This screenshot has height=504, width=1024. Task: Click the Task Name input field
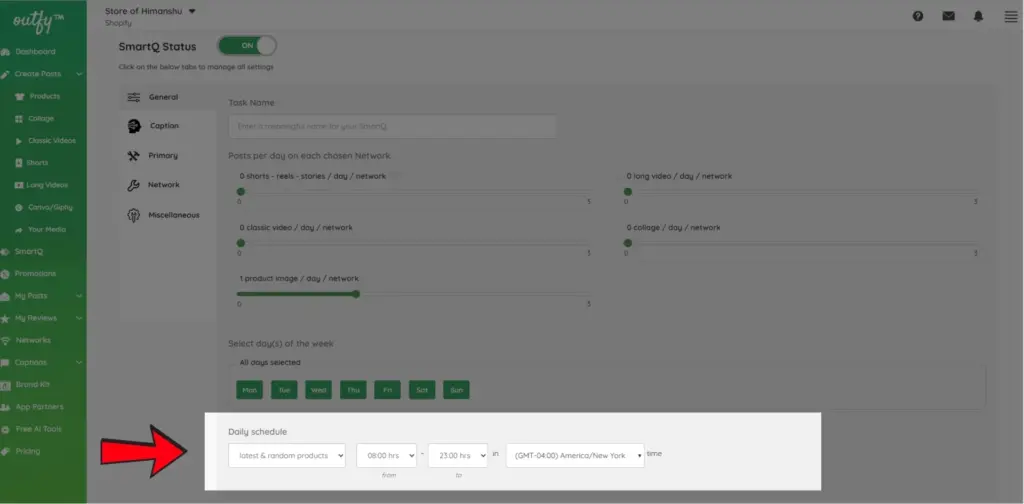click(392, 127)
